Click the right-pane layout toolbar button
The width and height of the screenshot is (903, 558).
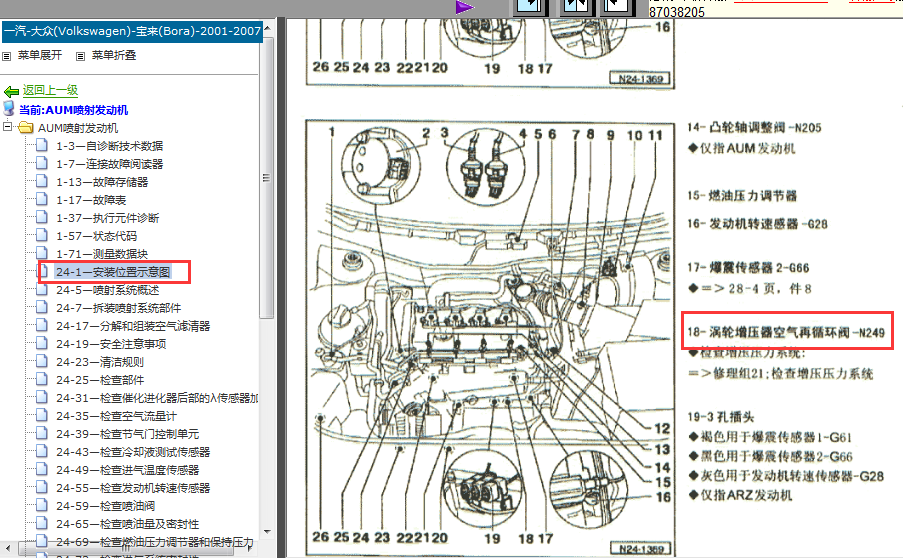pos(615,6)
